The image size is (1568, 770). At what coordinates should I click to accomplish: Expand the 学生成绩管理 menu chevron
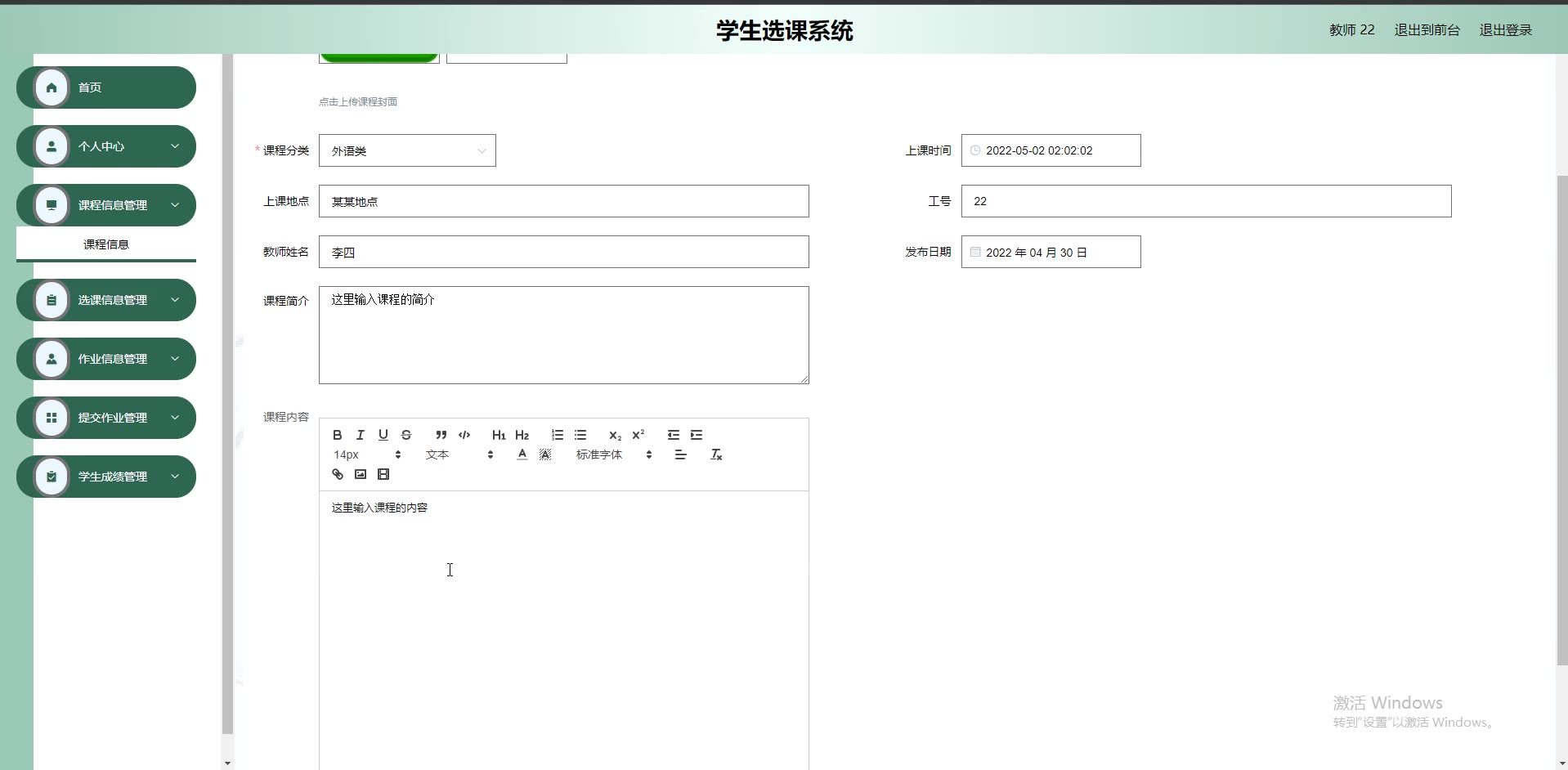pos(175,477)
